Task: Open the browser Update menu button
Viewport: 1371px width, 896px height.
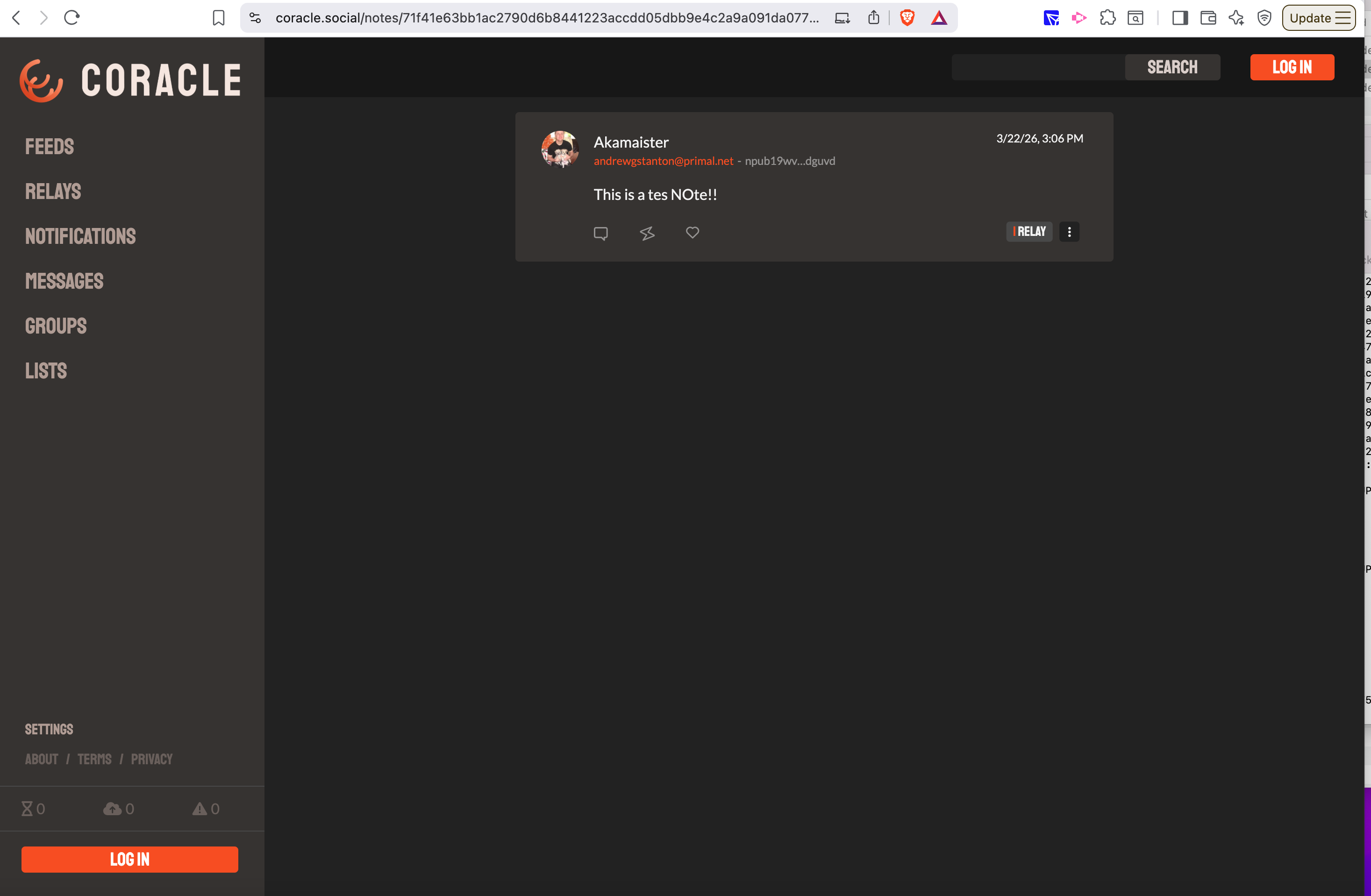Action: tap(1318, 18)
